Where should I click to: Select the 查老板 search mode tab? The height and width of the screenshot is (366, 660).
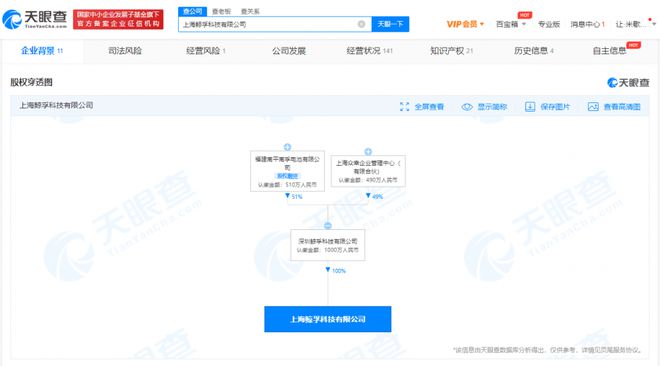[x=221, y=11]
